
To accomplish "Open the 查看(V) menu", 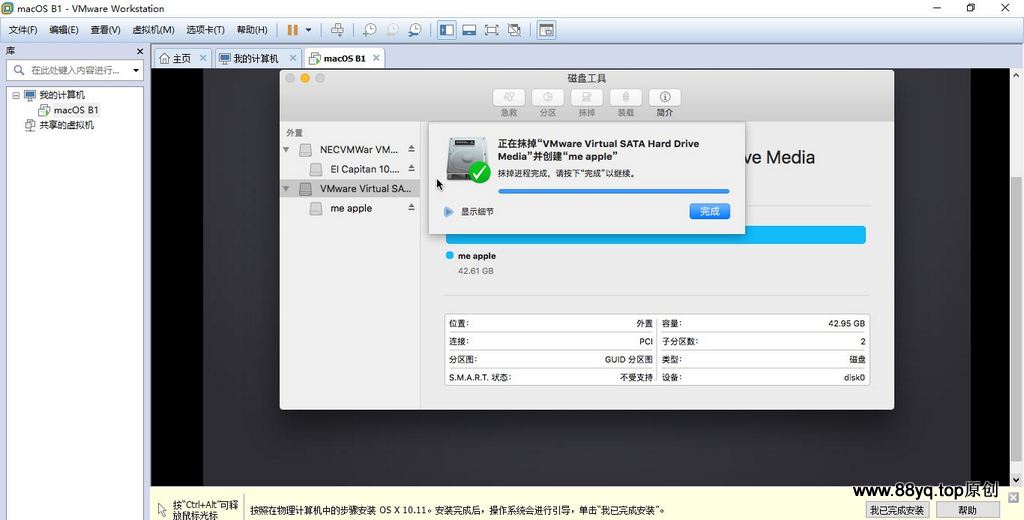I will pos(105,30).
